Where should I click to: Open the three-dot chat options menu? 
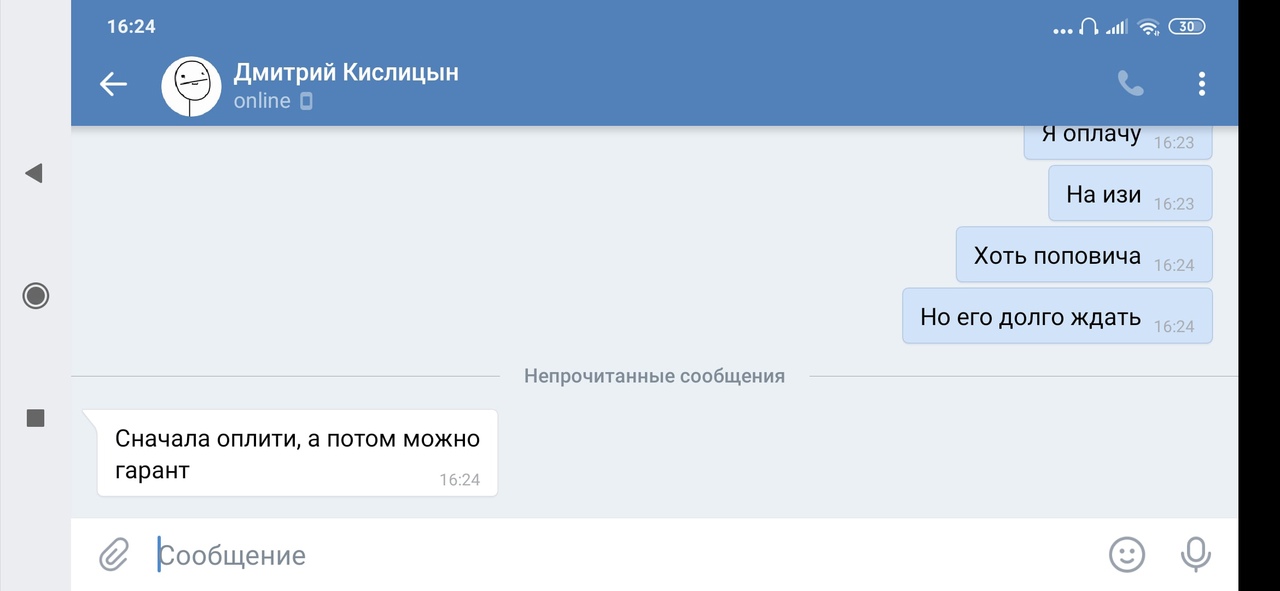tap(1201, 85)
